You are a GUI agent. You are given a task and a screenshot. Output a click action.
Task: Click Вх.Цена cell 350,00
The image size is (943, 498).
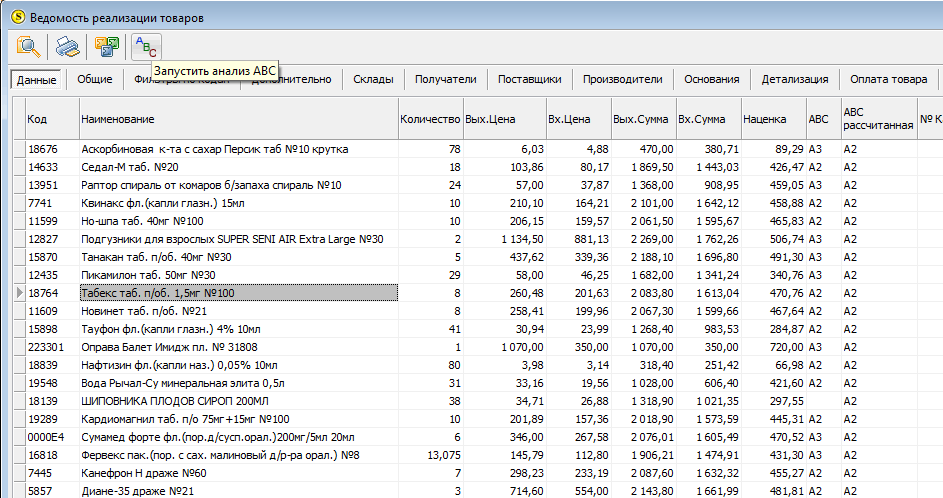point(579,347)
